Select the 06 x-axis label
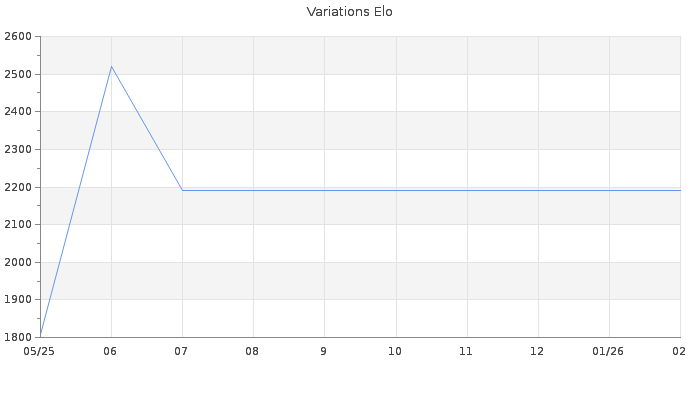 click(x=111, y=351)
